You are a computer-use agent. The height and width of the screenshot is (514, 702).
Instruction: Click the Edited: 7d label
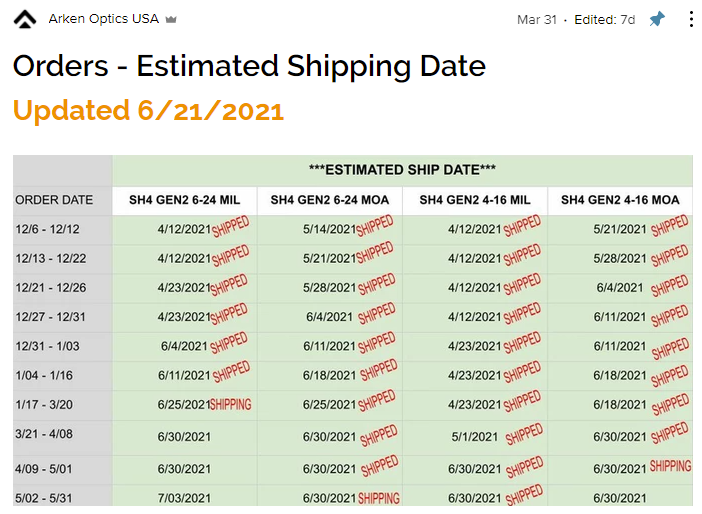tap(604, 20)
